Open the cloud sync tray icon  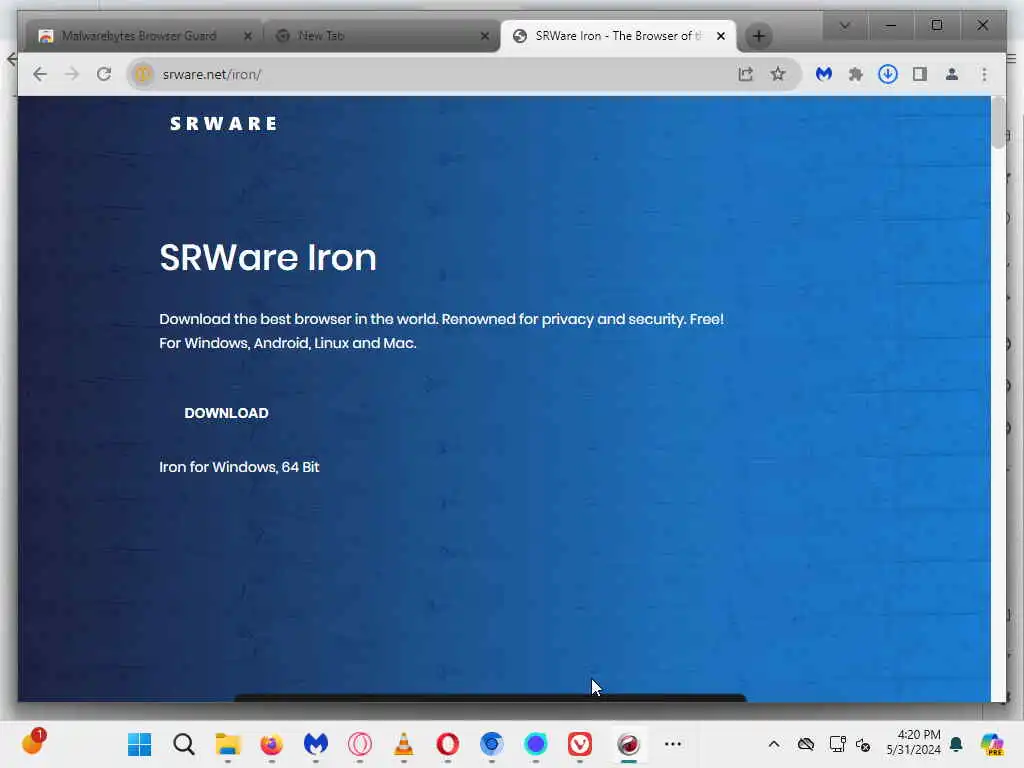click(x=806, y=744)
